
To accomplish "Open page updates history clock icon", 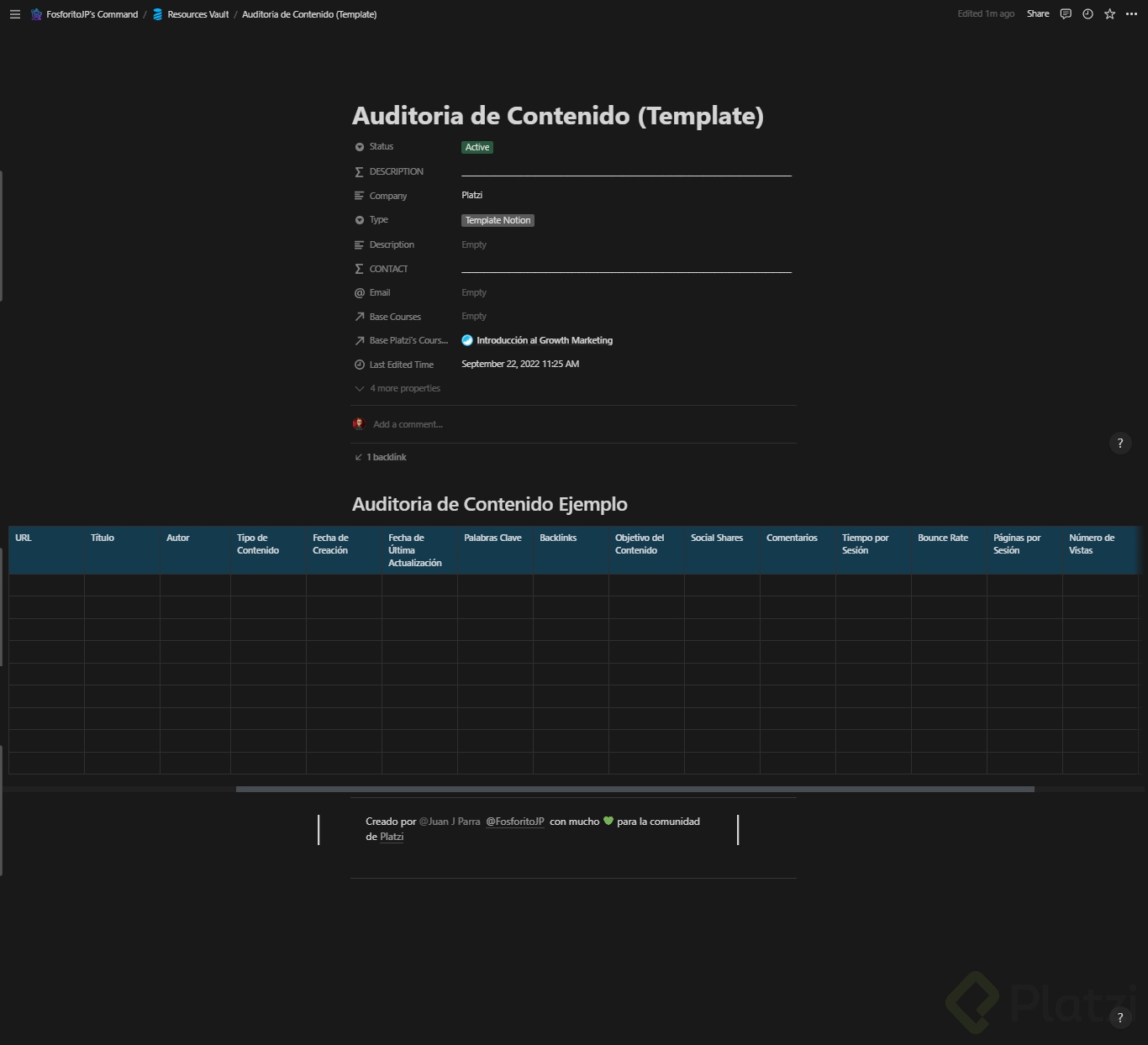I will (1087, 14).
